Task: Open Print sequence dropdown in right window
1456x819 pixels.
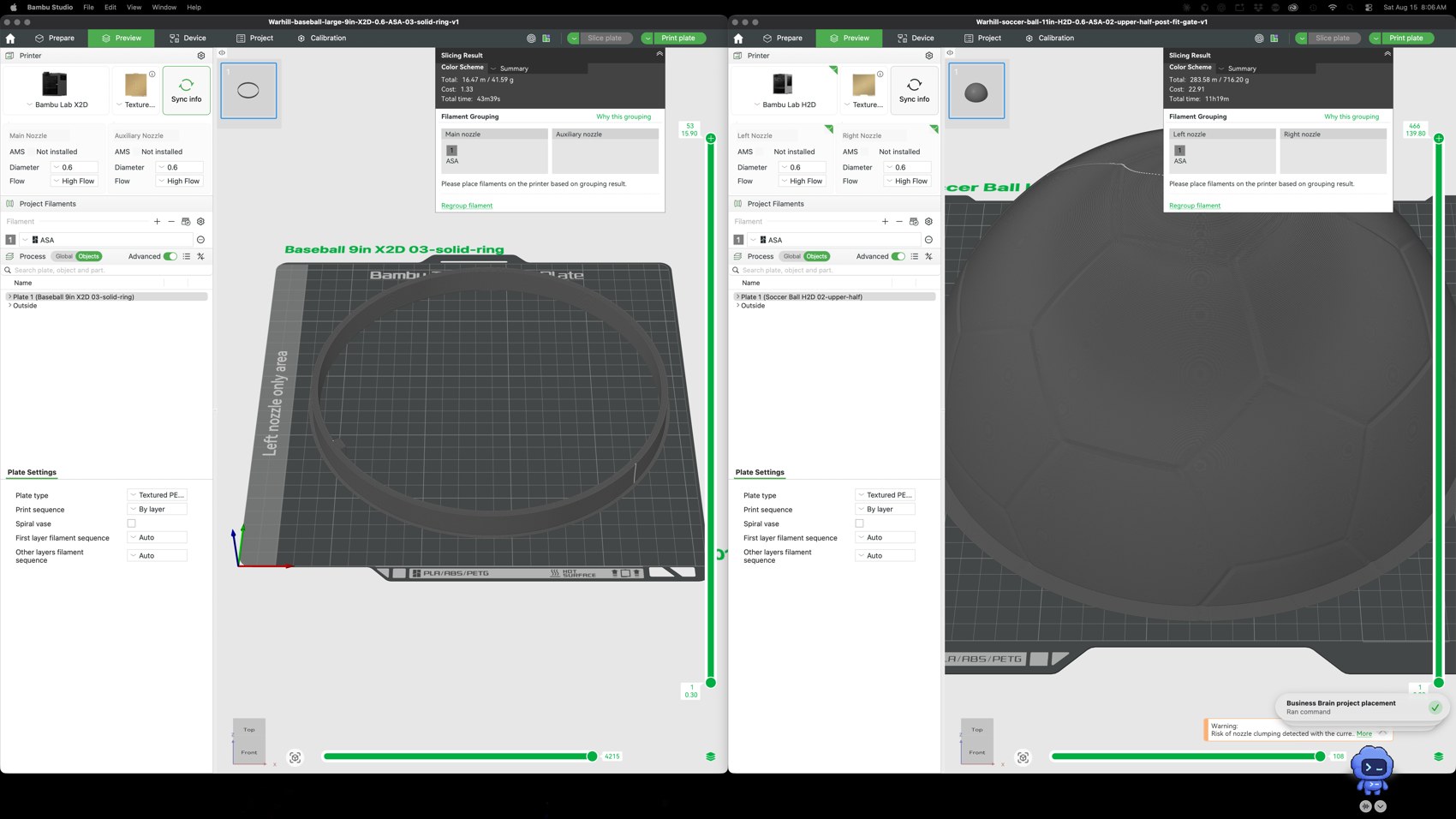Action: point(886,509)
